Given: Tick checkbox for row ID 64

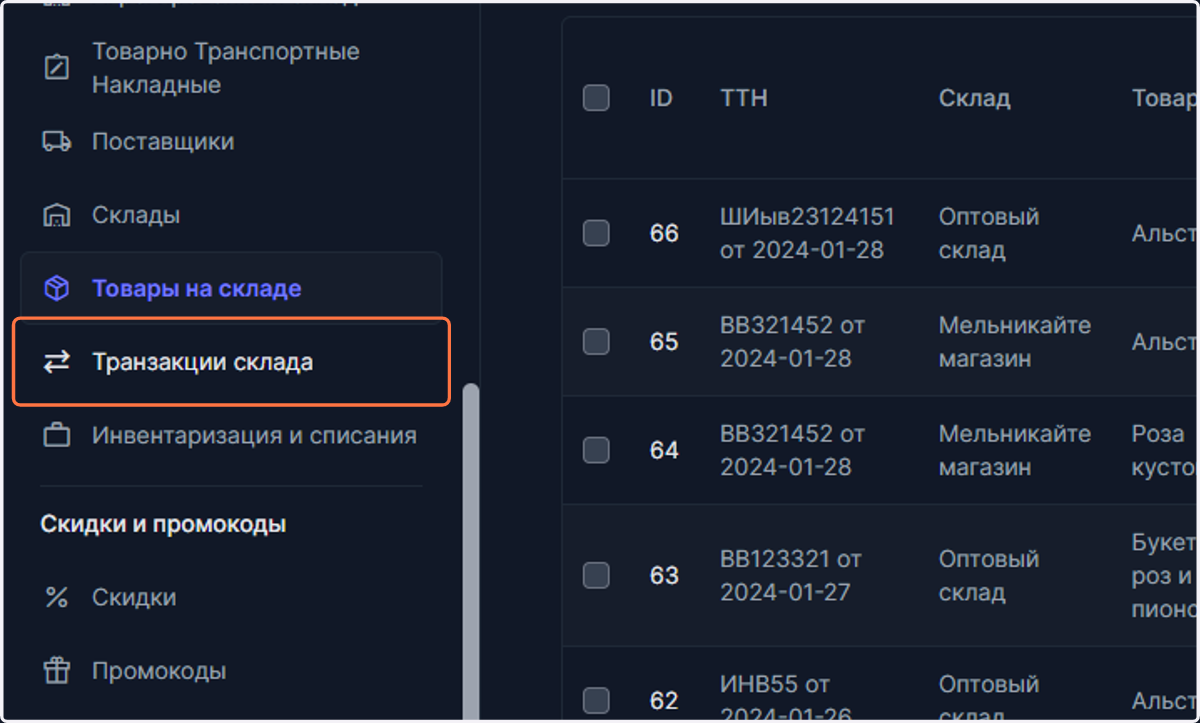Looking at the screenshot, I should [596, 450].
